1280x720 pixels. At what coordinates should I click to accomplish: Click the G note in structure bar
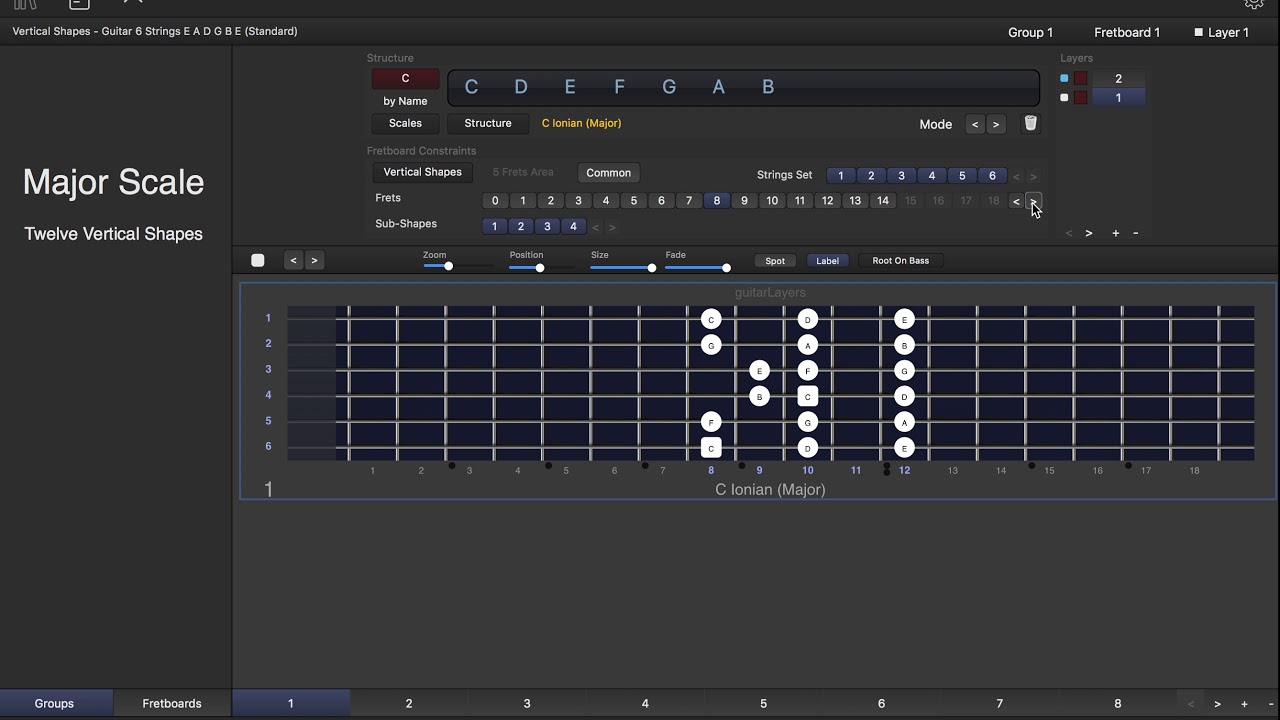pyautogui.click(x=669, y=87)
